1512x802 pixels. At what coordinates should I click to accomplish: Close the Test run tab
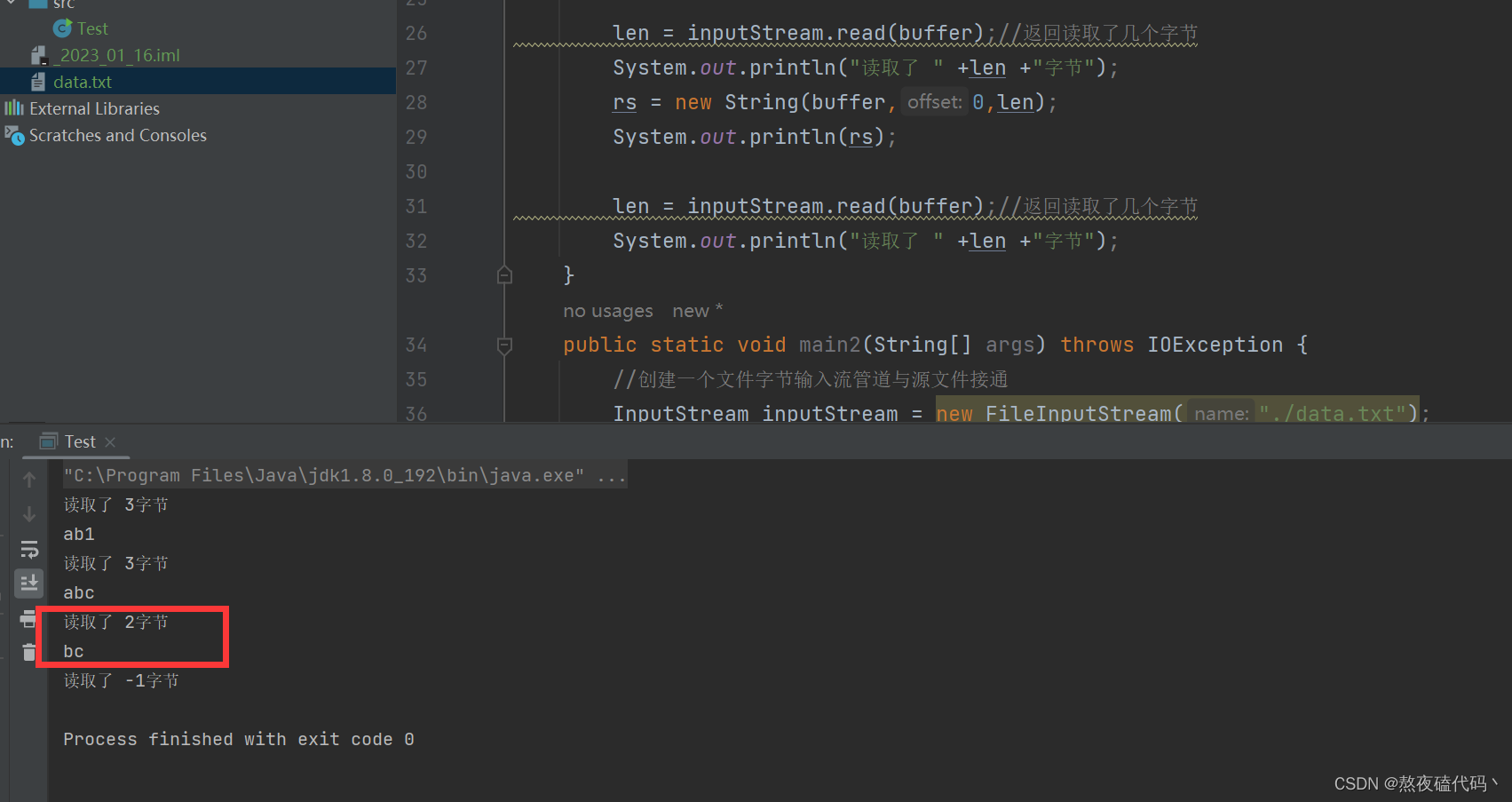tap(110, 441)
